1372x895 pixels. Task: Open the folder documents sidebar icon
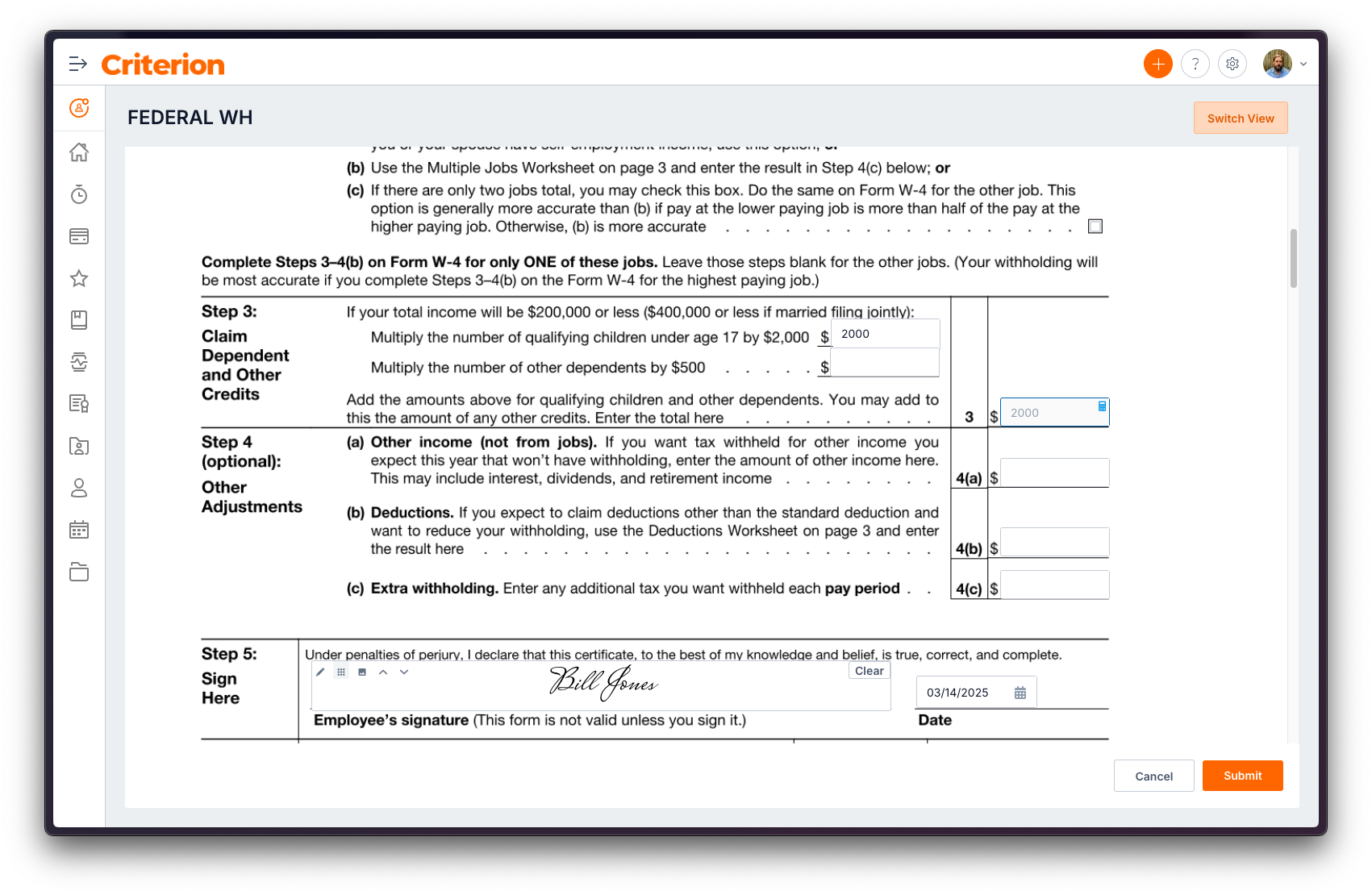(79, 572)
